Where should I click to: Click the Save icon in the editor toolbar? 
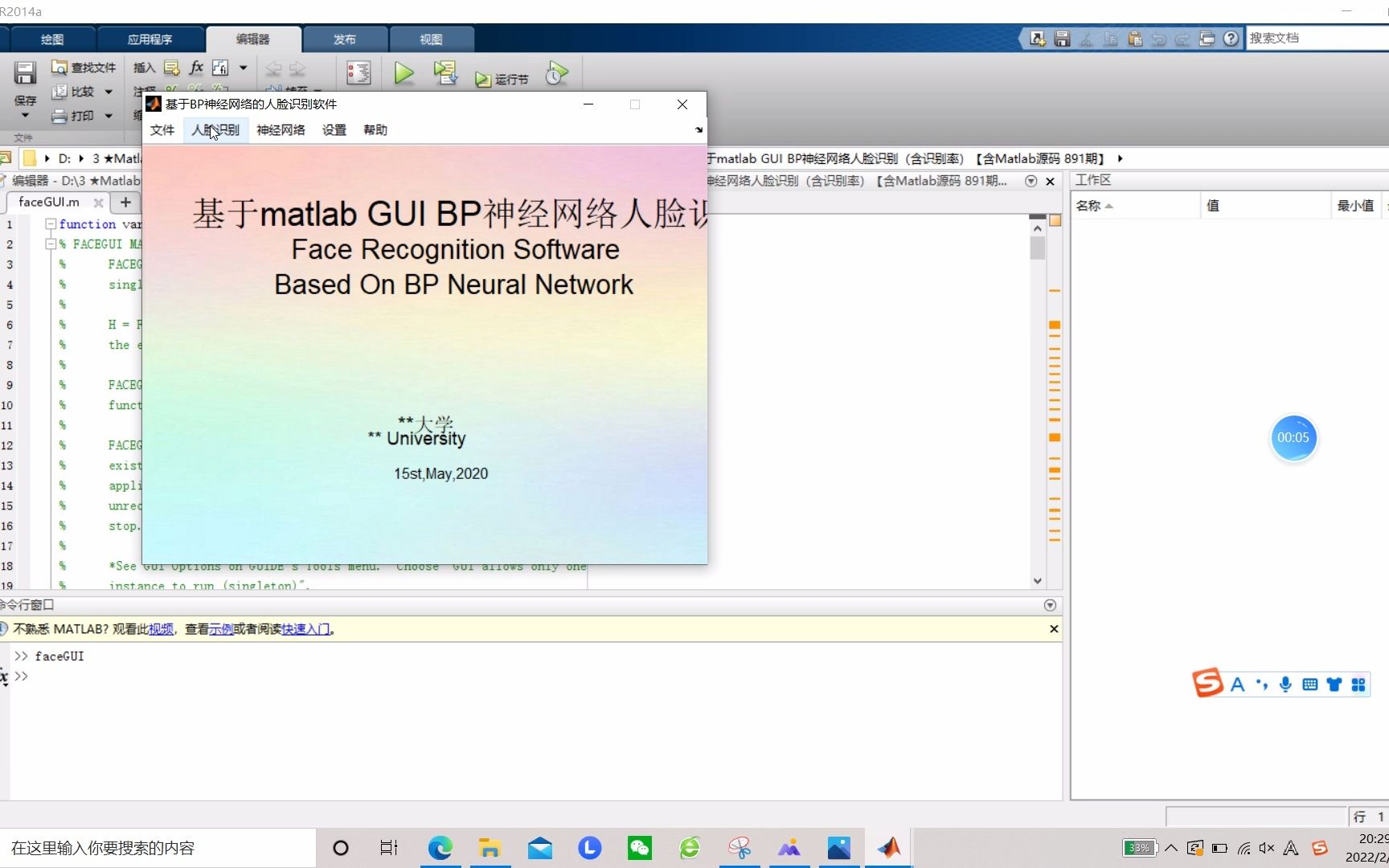pyautogui.click(x=25, y=74)
